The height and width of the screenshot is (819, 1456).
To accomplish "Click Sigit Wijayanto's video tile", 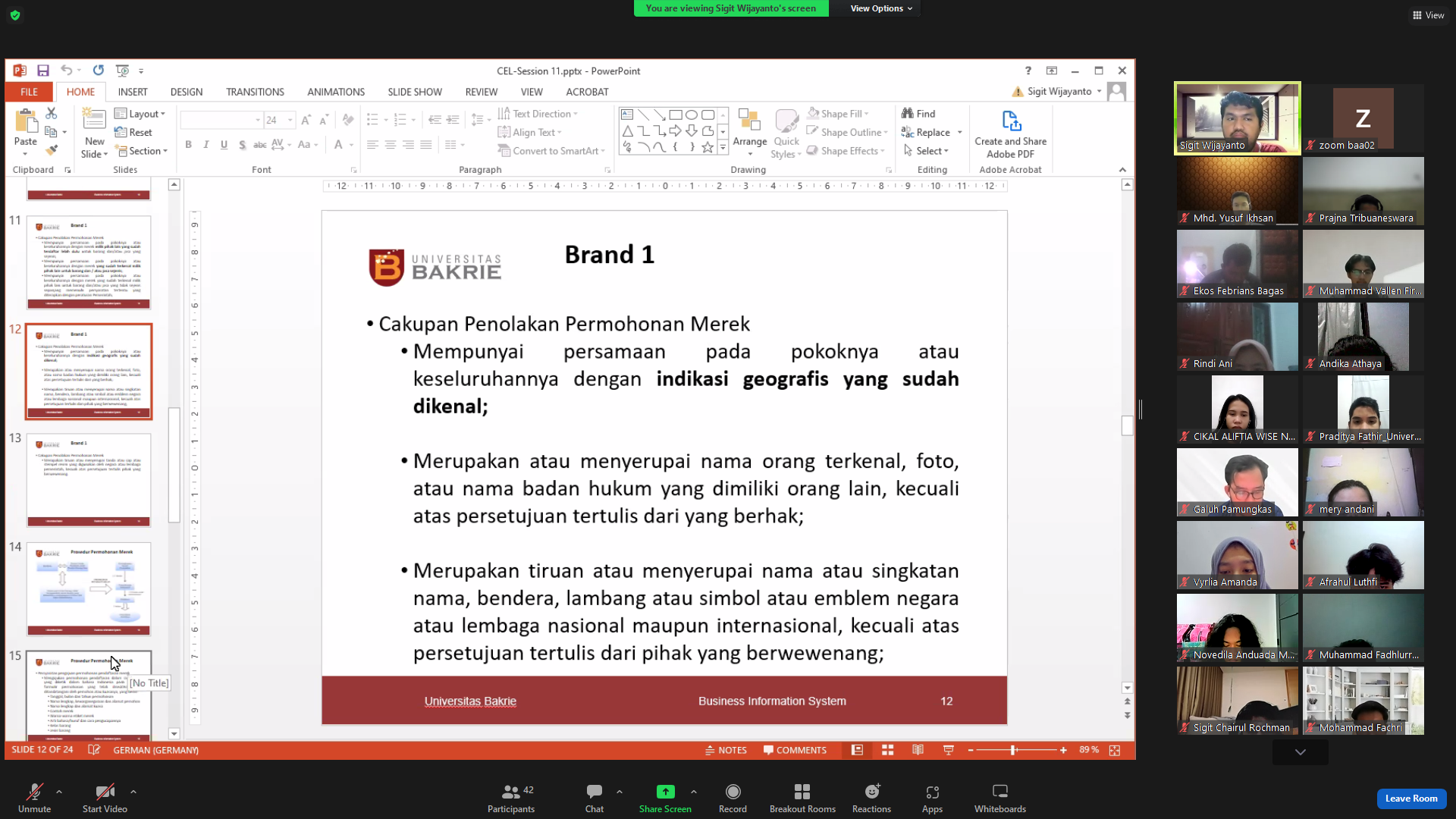I will click(x=1238, y=118).
